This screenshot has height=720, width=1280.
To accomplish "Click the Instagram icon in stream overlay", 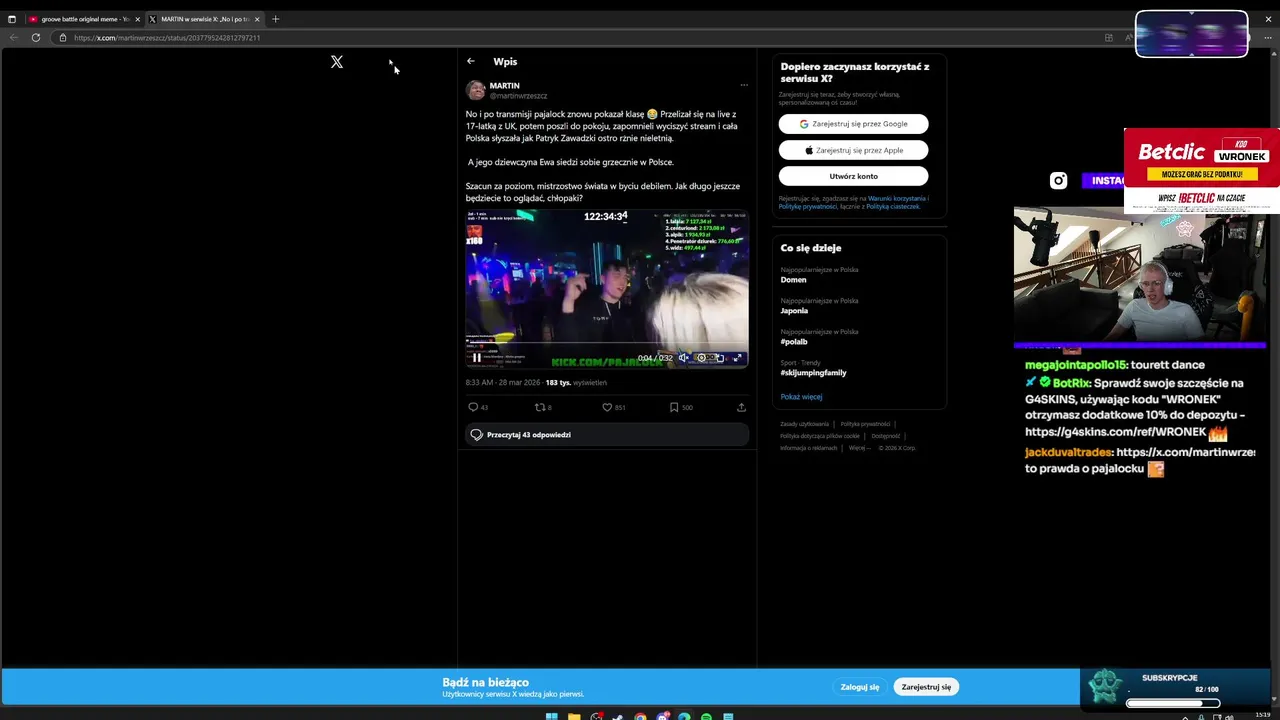I will (1058, 181).
